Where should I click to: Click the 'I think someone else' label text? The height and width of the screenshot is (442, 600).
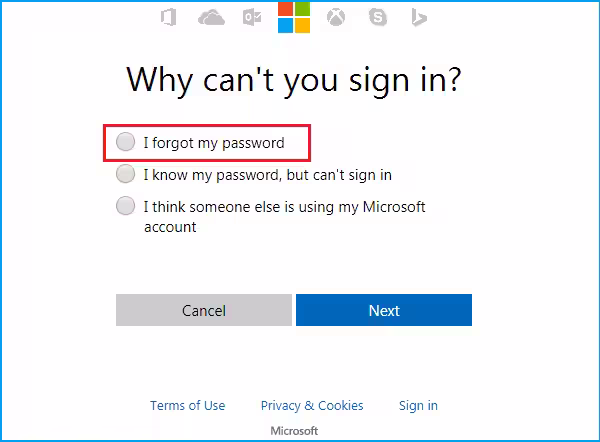tap(284, 207)
